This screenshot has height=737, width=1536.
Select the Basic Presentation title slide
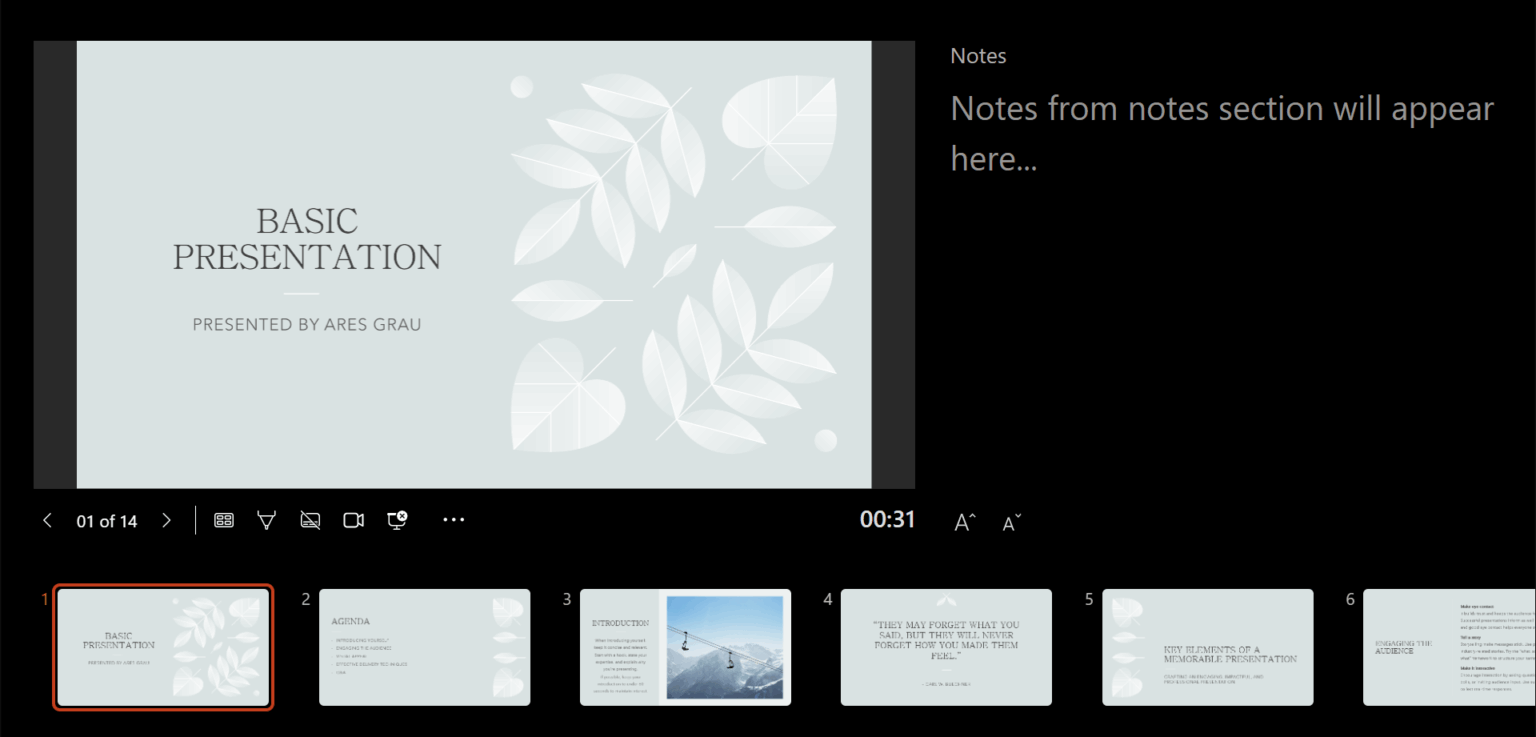[x=163, y=647]
